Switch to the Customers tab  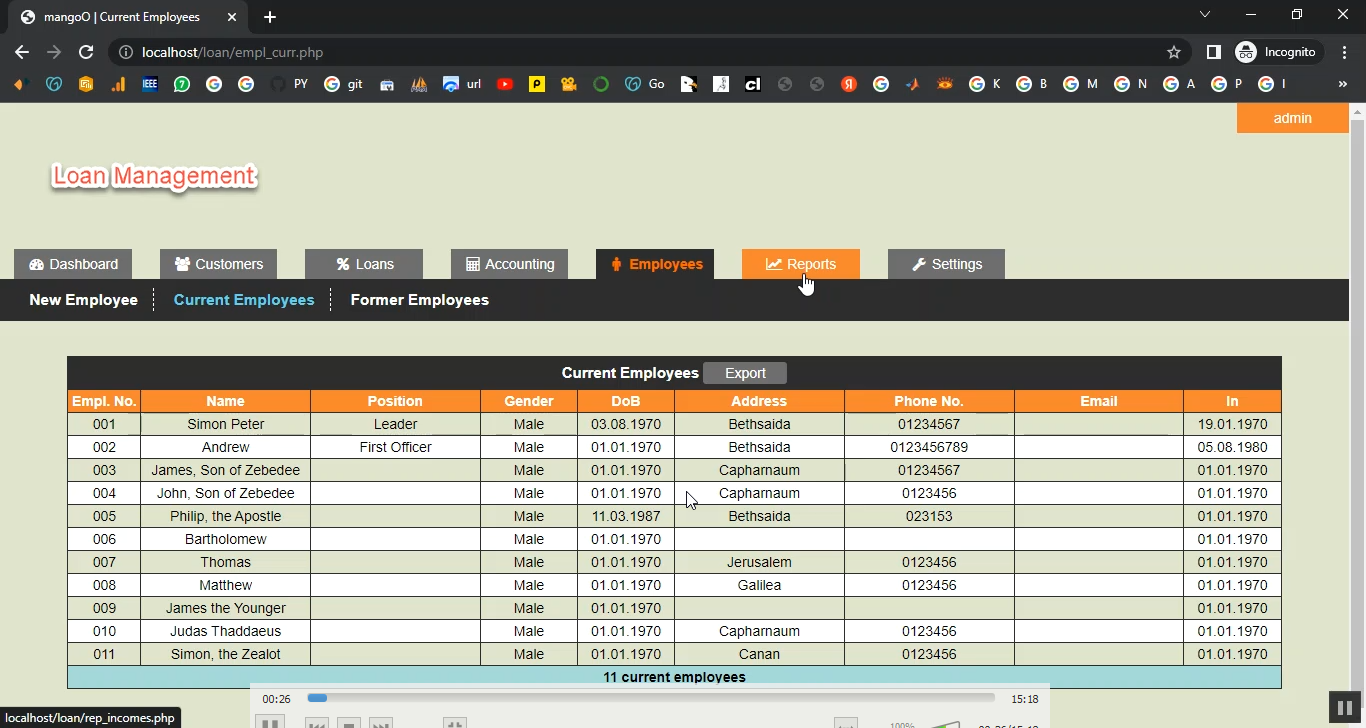pos(218,264)
